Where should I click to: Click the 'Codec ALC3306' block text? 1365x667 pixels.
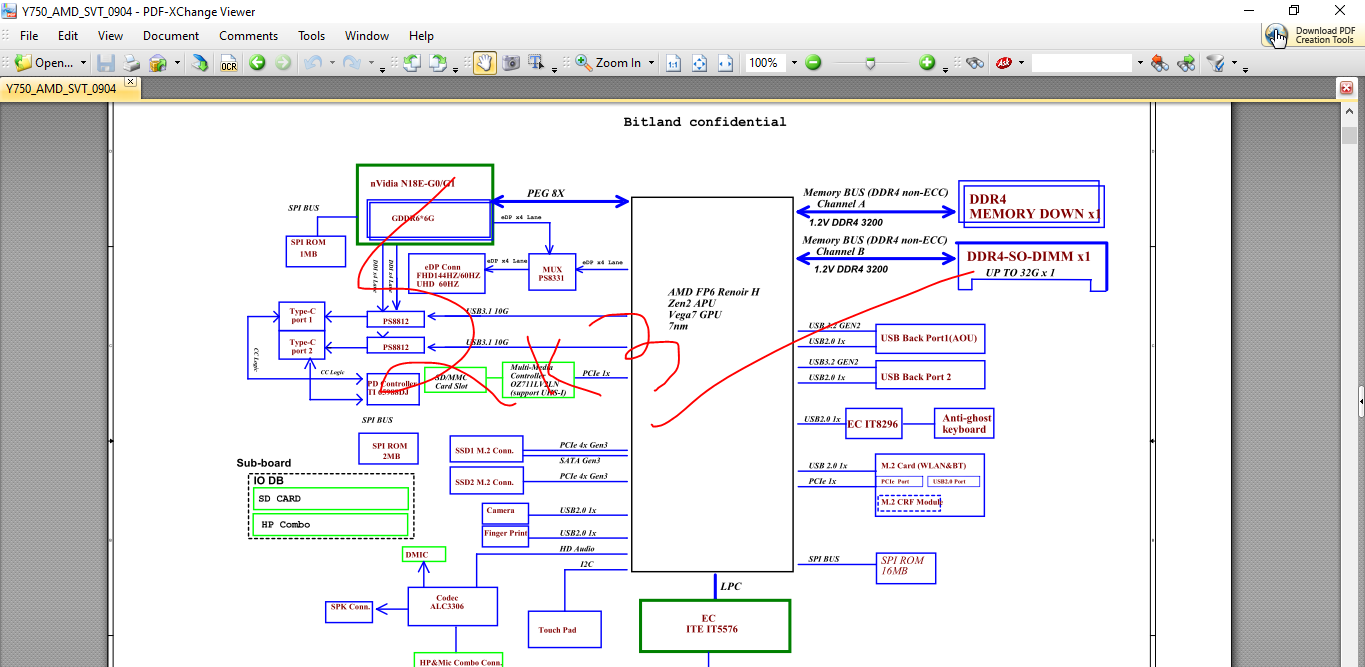447,602
